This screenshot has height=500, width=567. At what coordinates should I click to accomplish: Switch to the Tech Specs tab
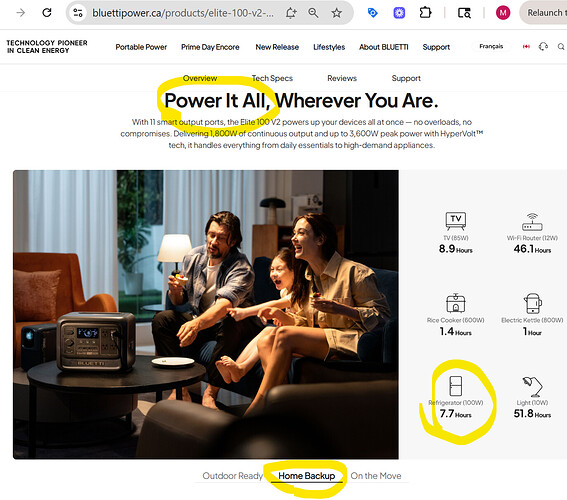(x=272, y=78)
